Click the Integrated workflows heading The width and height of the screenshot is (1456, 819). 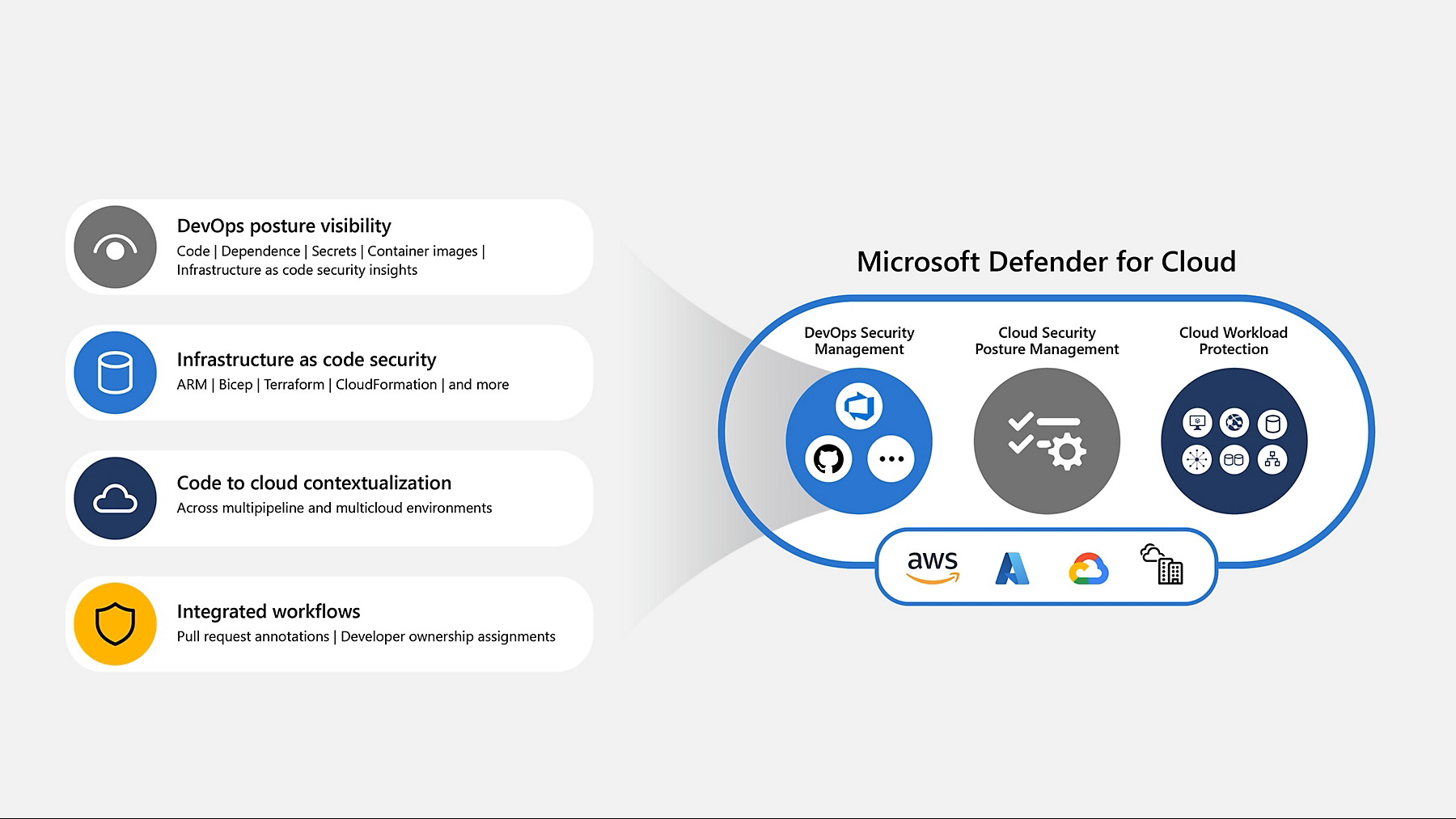point(269,612)
